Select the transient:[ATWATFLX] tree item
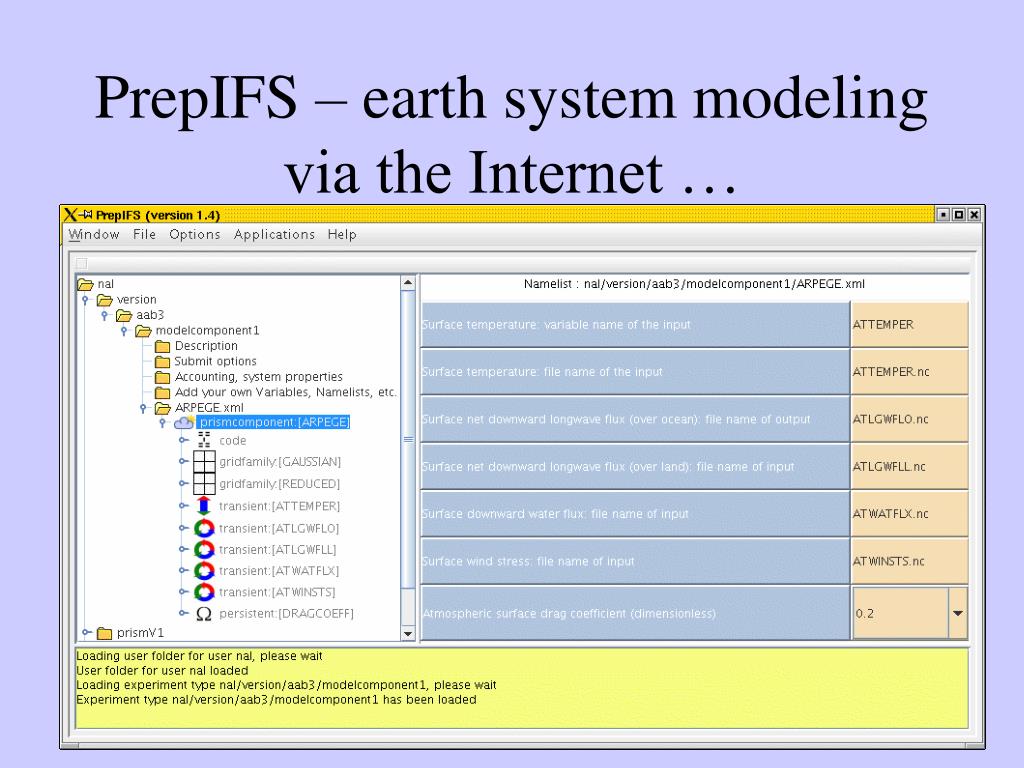 (279, 571)
